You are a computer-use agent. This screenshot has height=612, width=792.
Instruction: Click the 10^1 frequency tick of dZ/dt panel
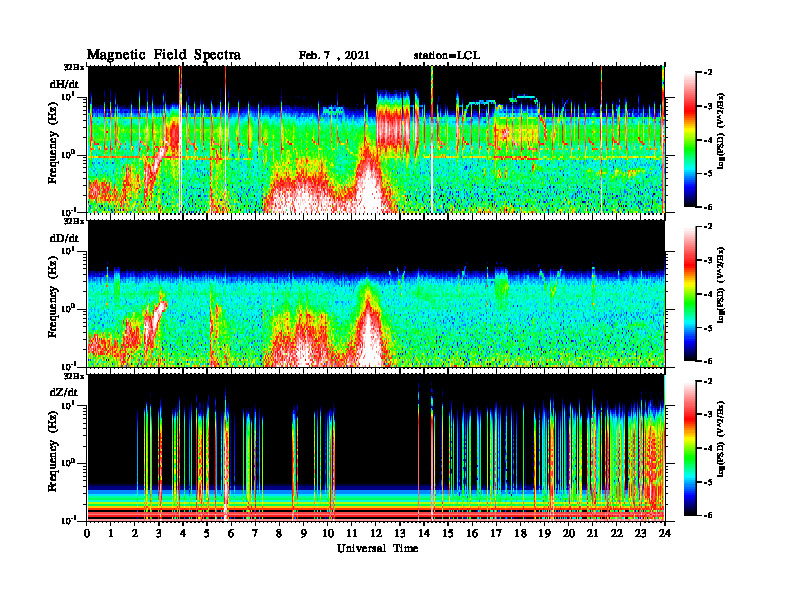(x=68, y=404)
